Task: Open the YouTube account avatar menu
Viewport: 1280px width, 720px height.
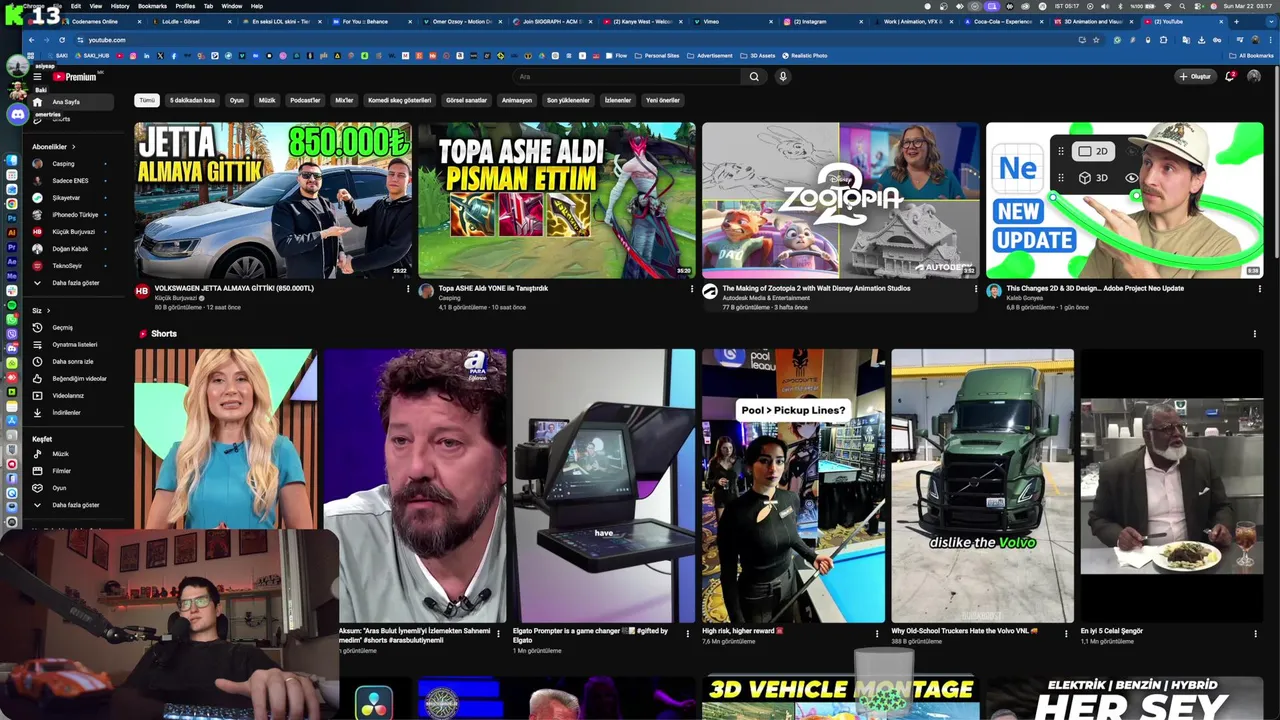Action: [x=1254, y=76]
